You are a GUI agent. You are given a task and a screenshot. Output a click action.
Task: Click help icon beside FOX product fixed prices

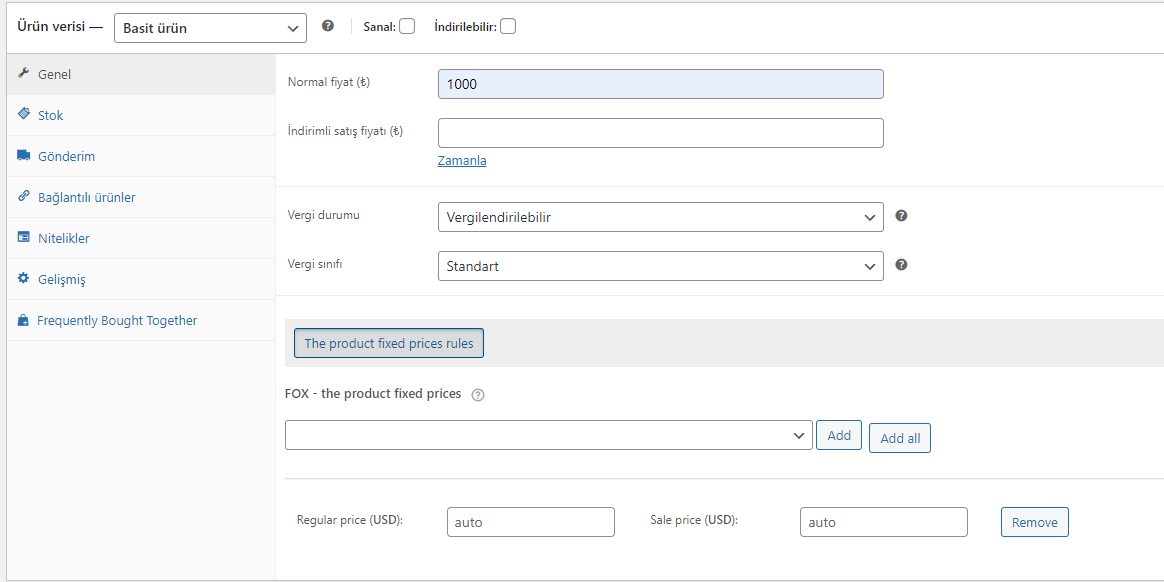click(478, 395)
